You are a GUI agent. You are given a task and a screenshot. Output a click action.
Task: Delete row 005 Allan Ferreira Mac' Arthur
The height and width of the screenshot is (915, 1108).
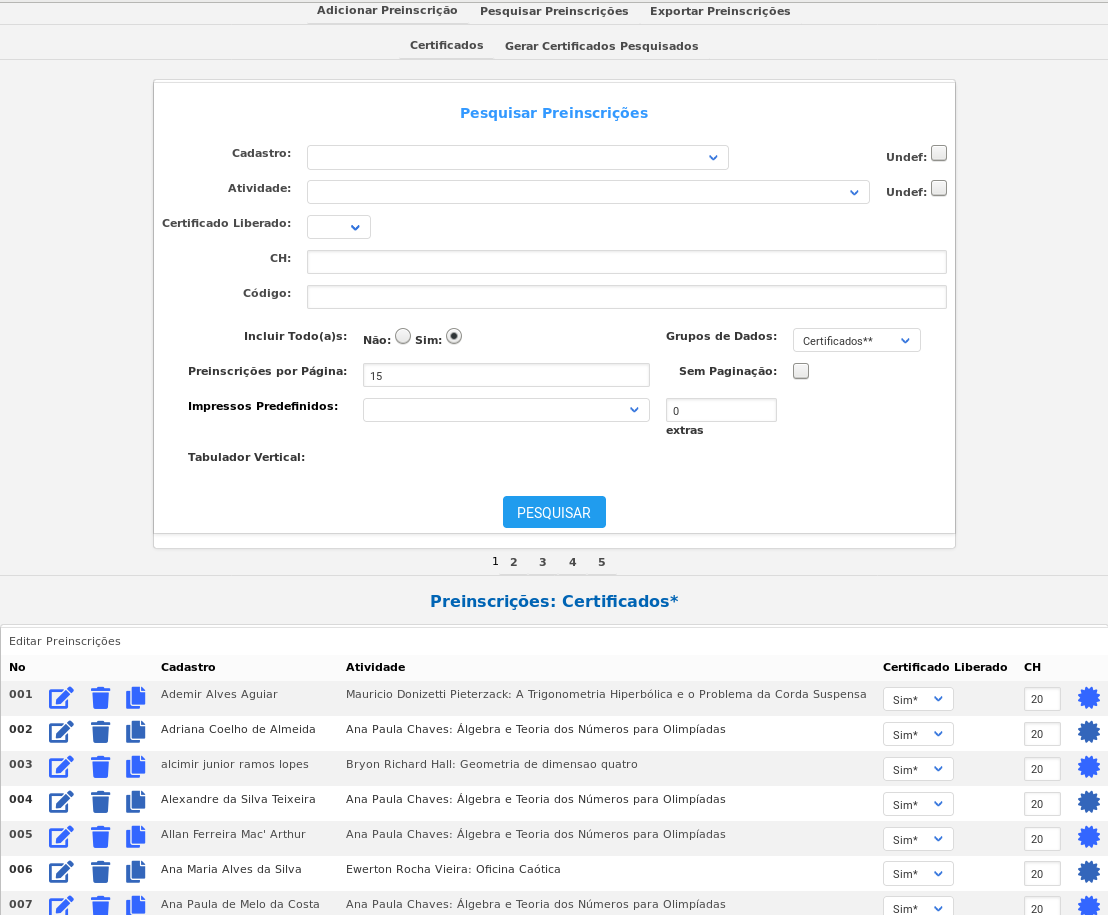[100, 838]
